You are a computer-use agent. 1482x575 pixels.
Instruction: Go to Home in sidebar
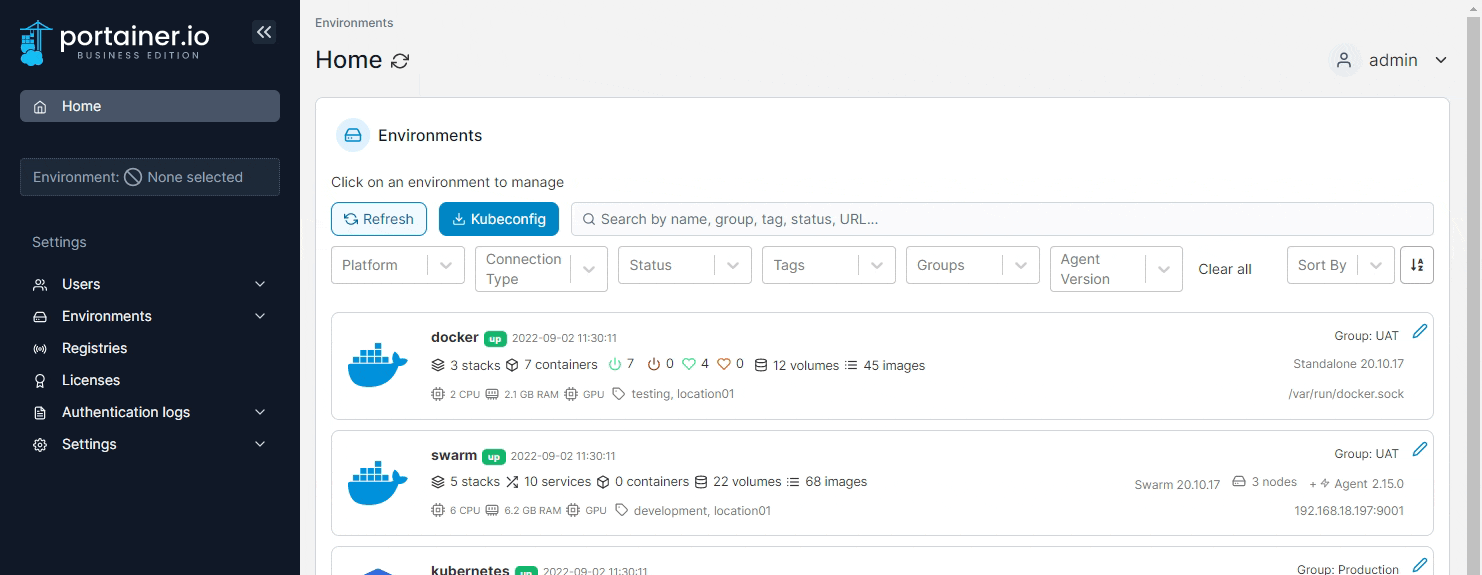coord(150,106)
